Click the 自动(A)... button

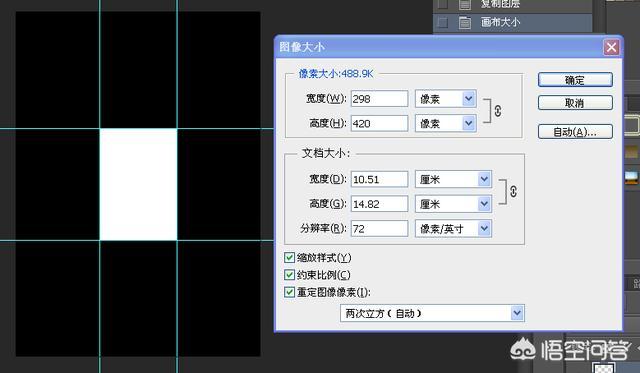tap(575, 132)
